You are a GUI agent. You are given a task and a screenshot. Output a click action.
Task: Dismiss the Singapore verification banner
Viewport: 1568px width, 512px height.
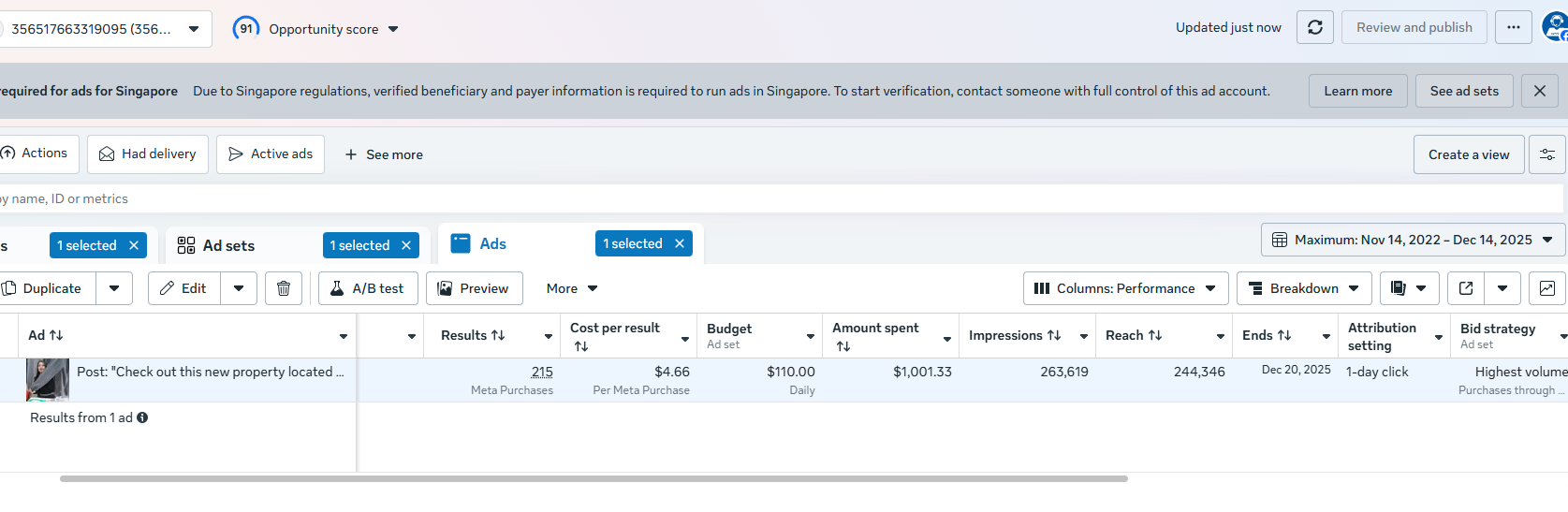(1539, 91)
